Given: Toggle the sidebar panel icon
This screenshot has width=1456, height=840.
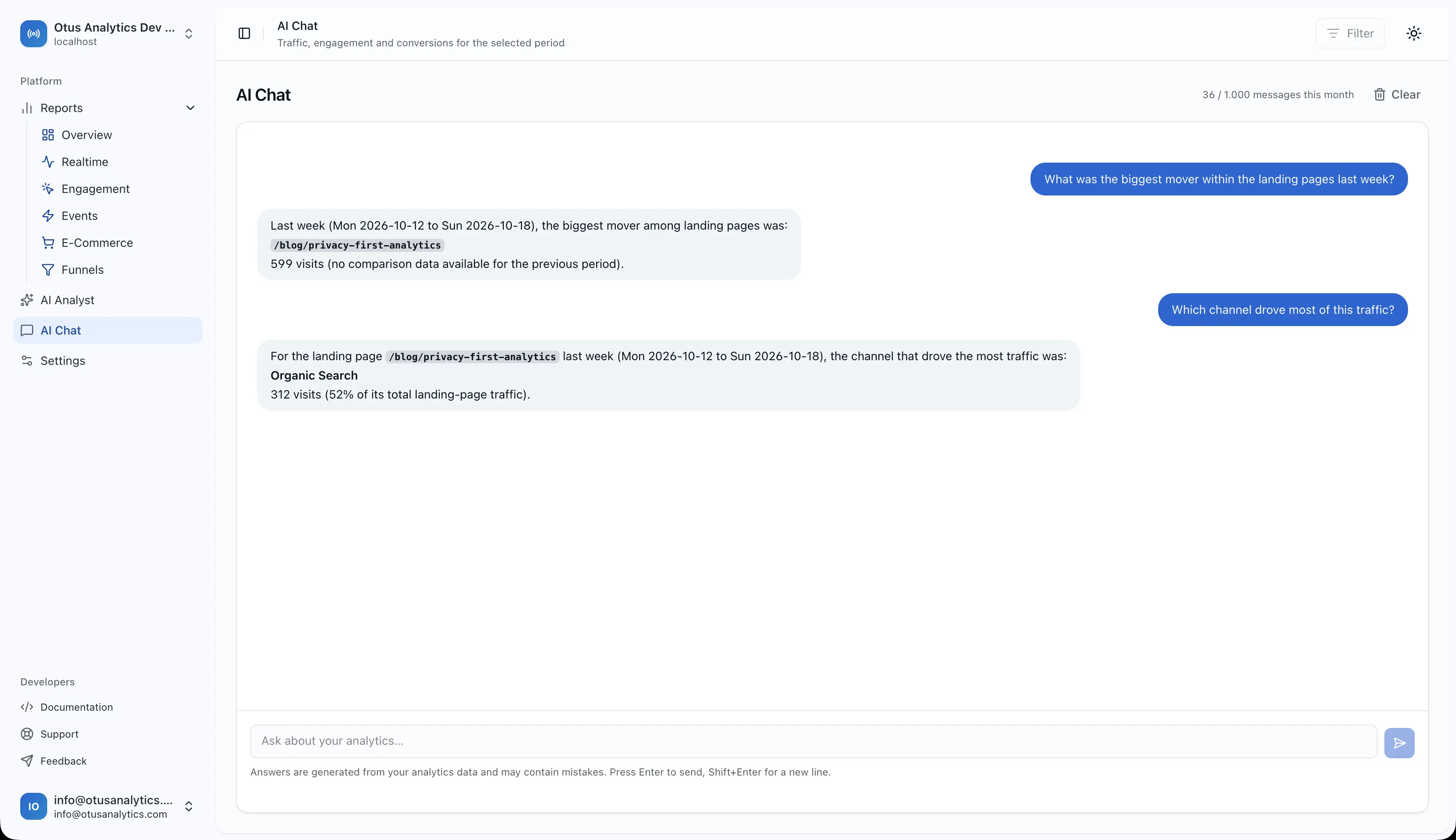Looking at the screenshot, I should [x=244, y=33].
